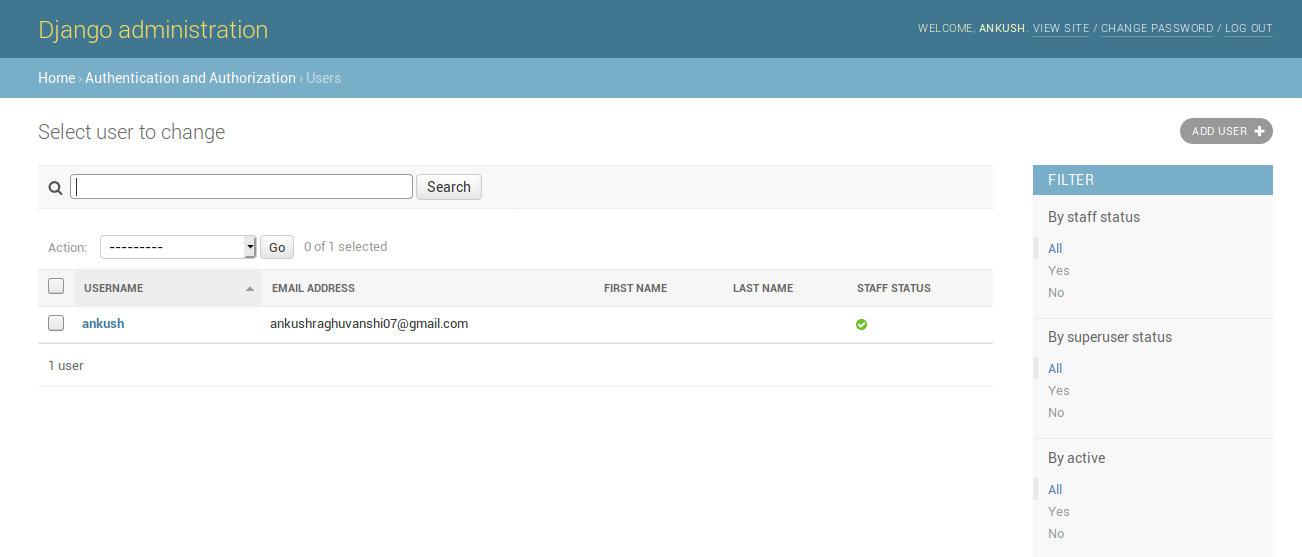Click the Go button
Image resolution: width=1302 pixels, height=557 pixels.
277,247
